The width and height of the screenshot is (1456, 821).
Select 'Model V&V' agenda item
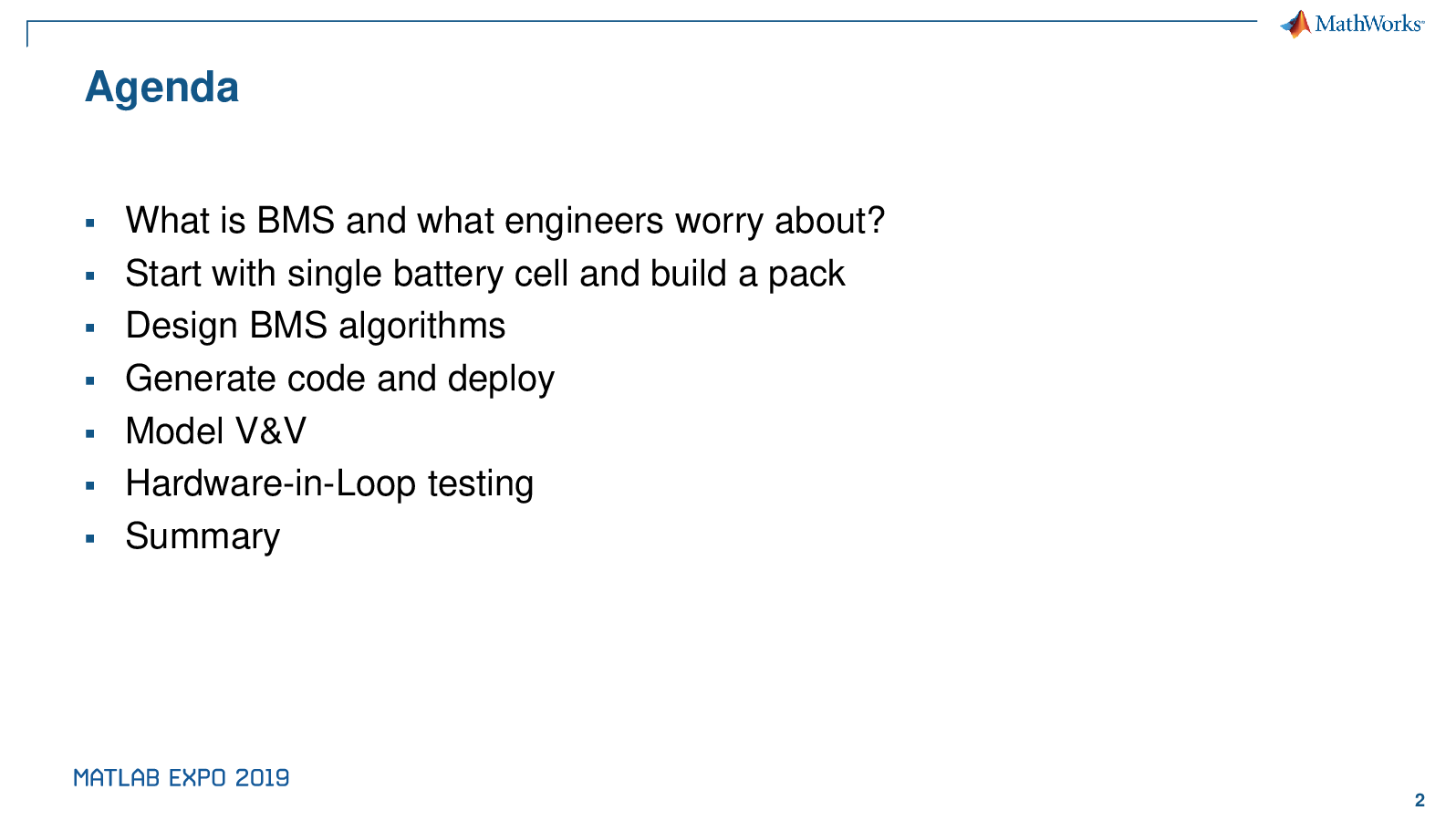[x=215, y=431]
